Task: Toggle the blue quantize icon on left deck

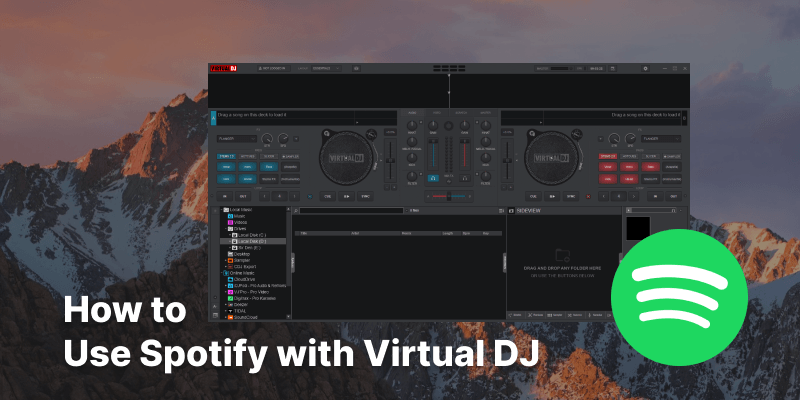Action: (x=309, y=196)
